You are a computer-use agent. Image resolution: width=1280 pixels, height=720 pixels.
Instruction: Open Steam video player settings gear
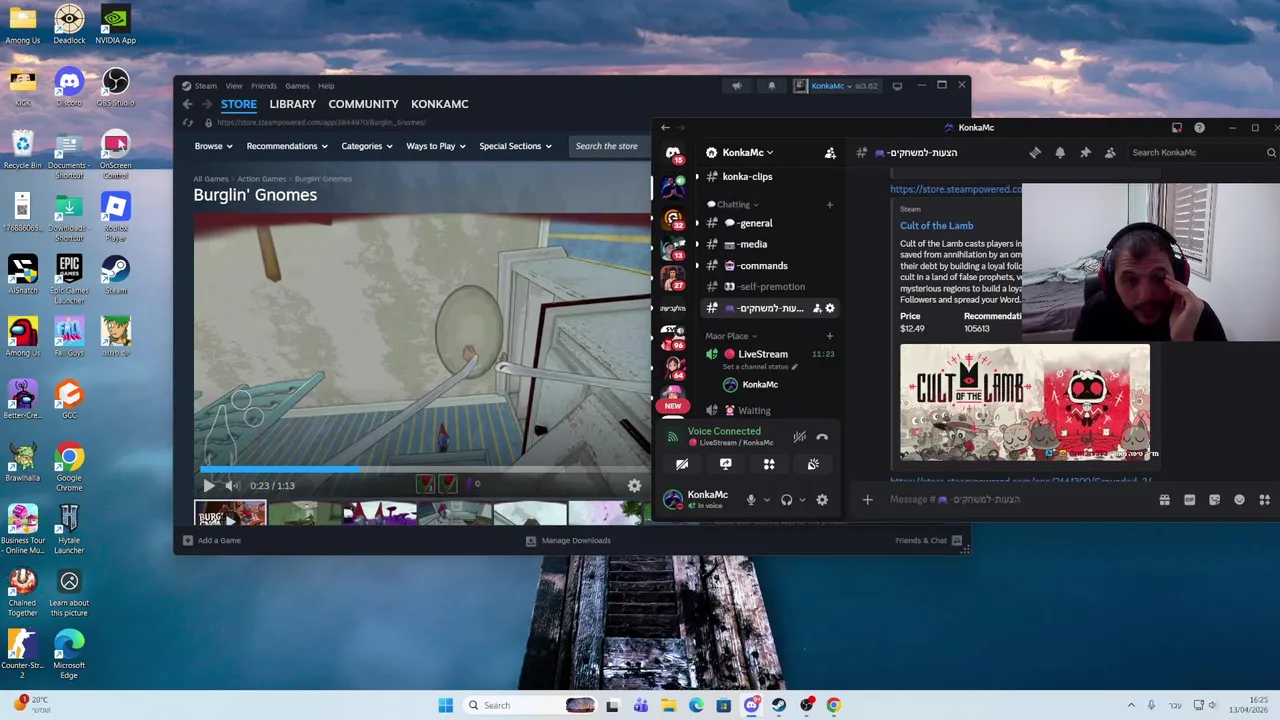[634, 485]
